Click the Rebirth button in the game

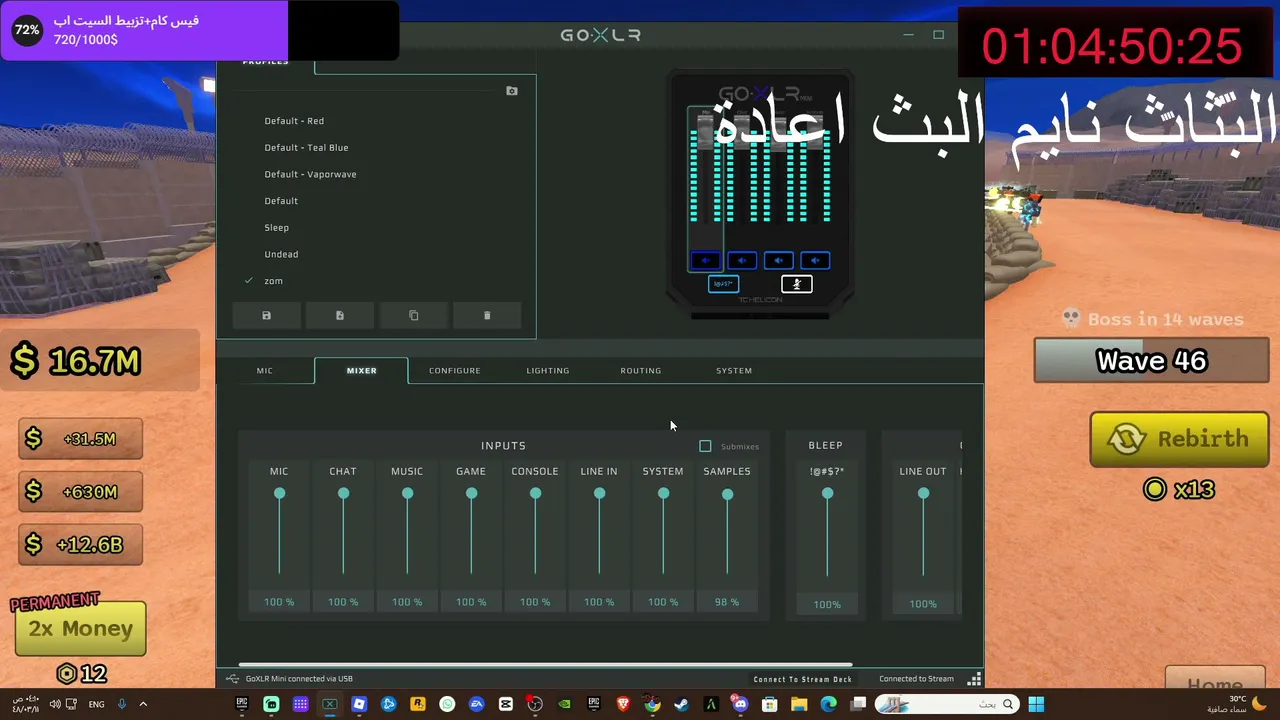click(1180, 439)
